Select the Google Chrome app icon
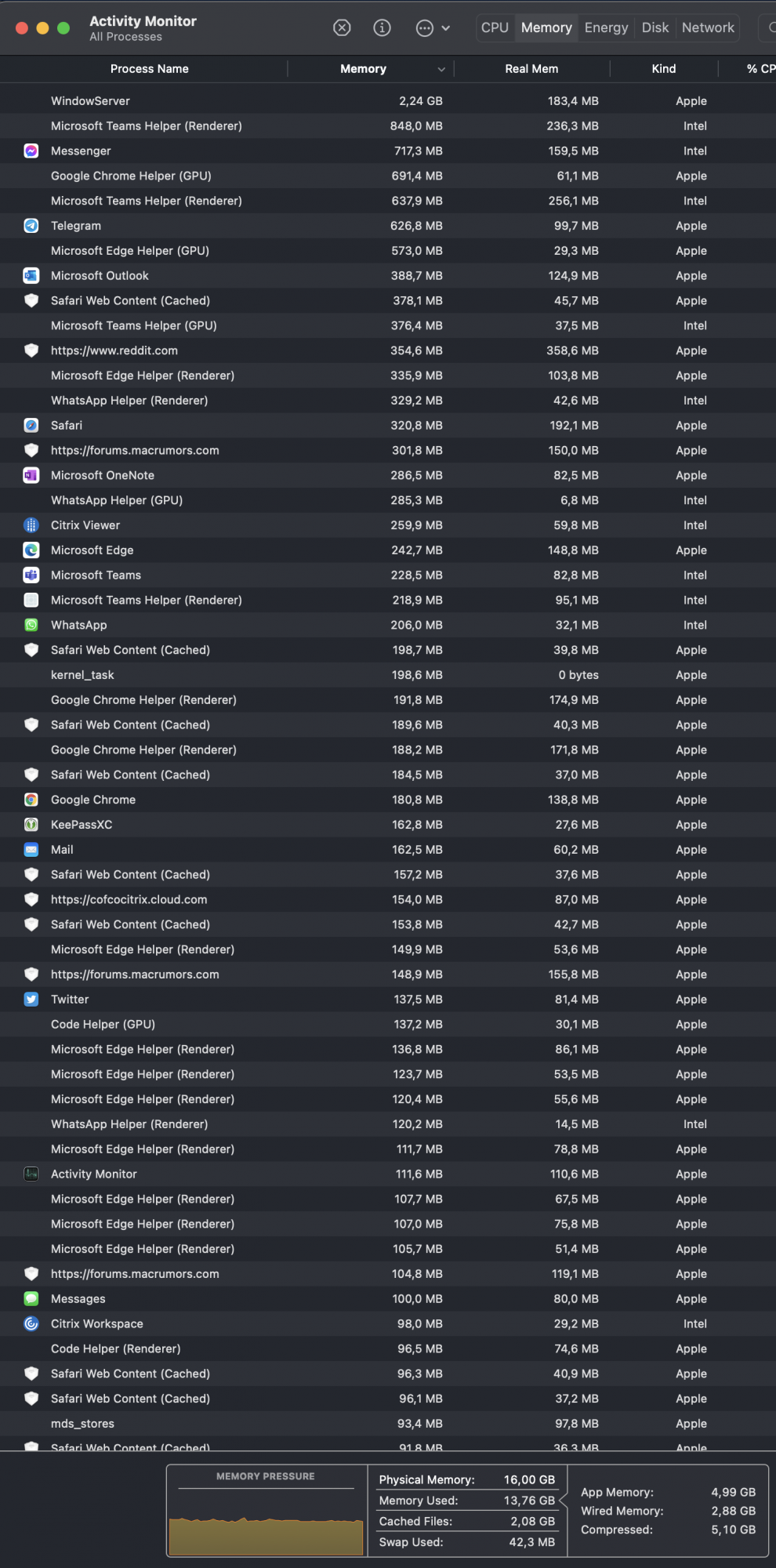 31,800
